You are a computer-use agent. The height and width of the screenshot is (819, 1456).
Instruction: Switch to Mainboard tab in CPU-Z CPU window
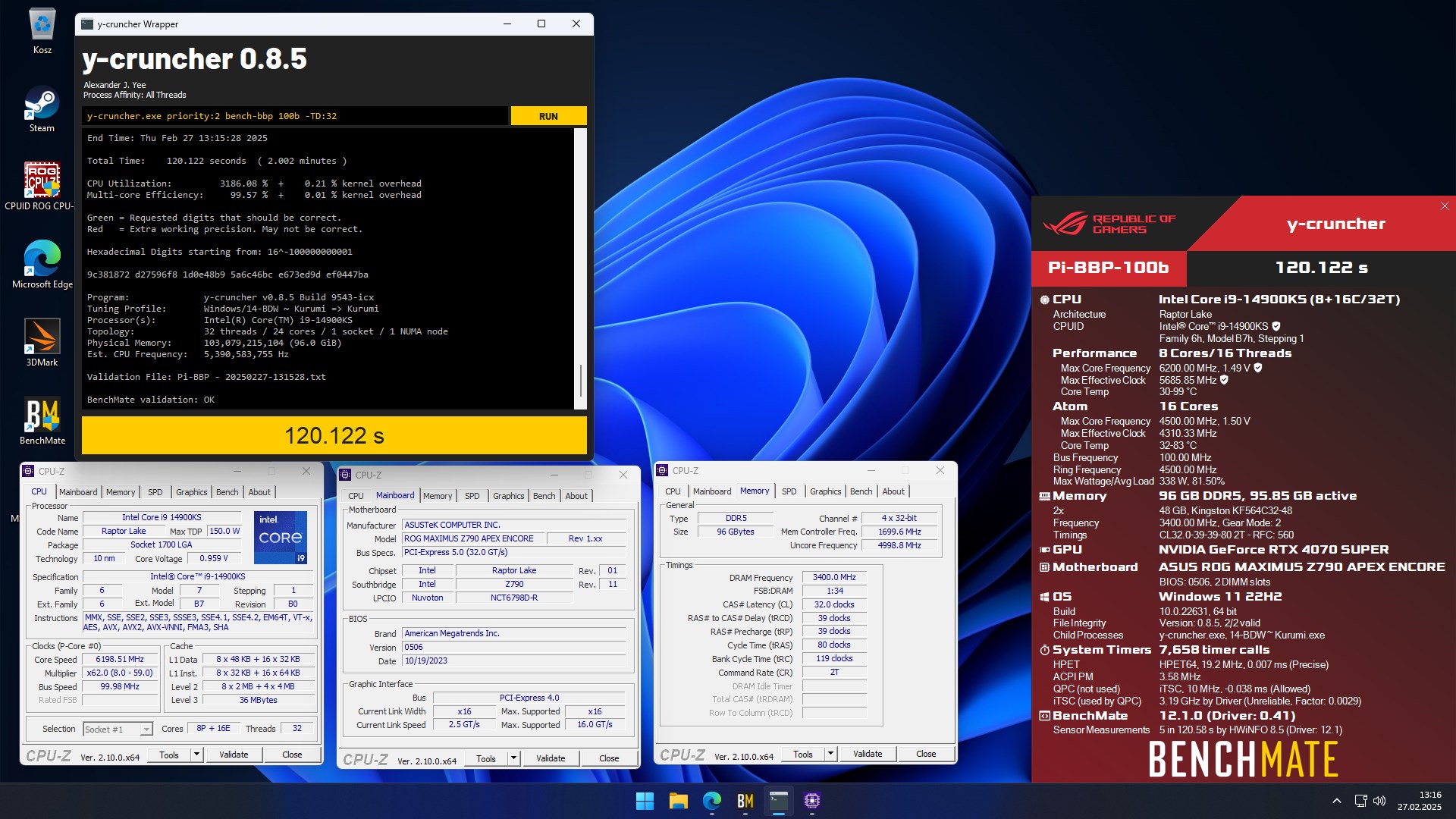pyautogui.click(x=78, y=492)
